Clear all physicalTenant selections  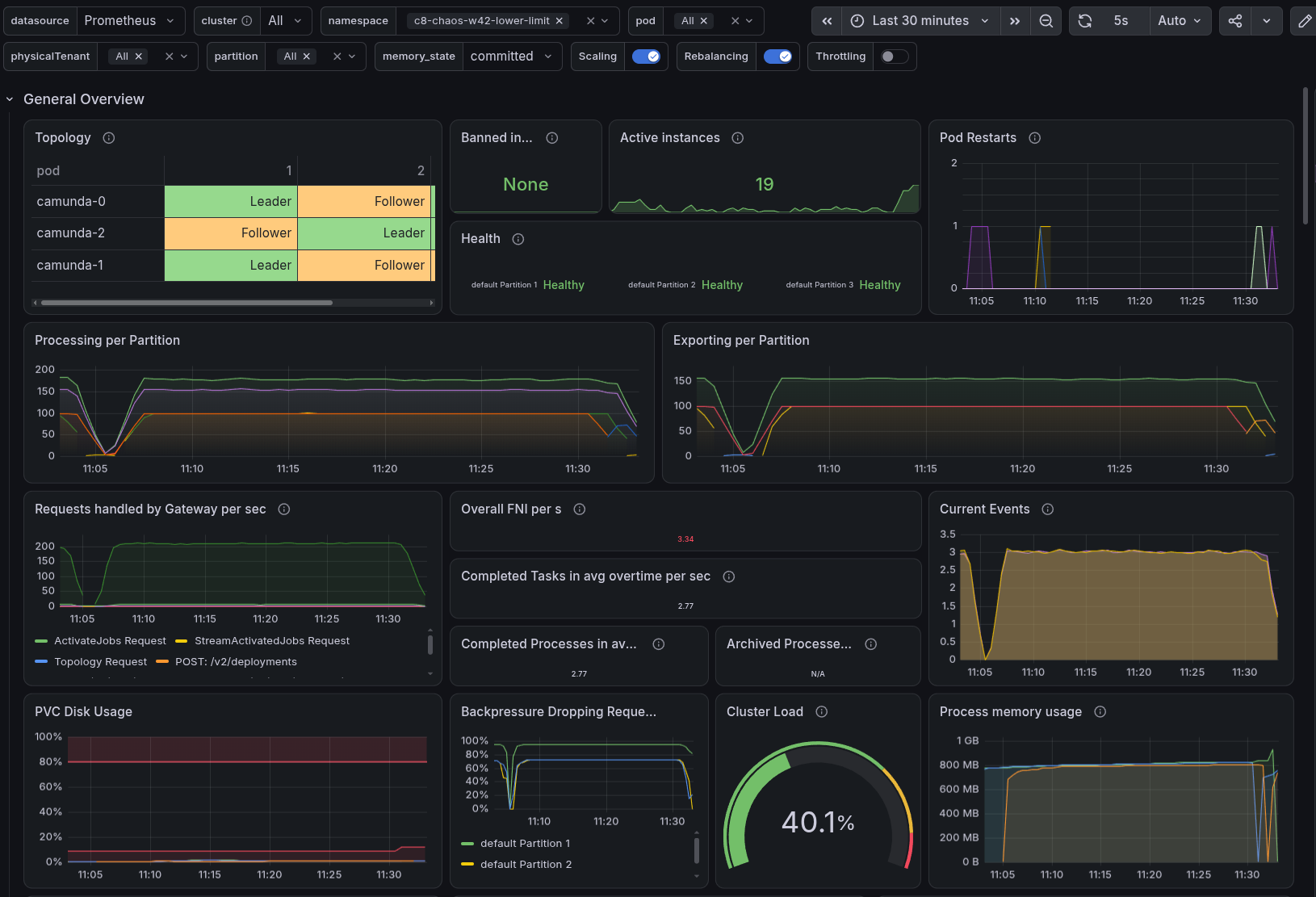[169, 57]
